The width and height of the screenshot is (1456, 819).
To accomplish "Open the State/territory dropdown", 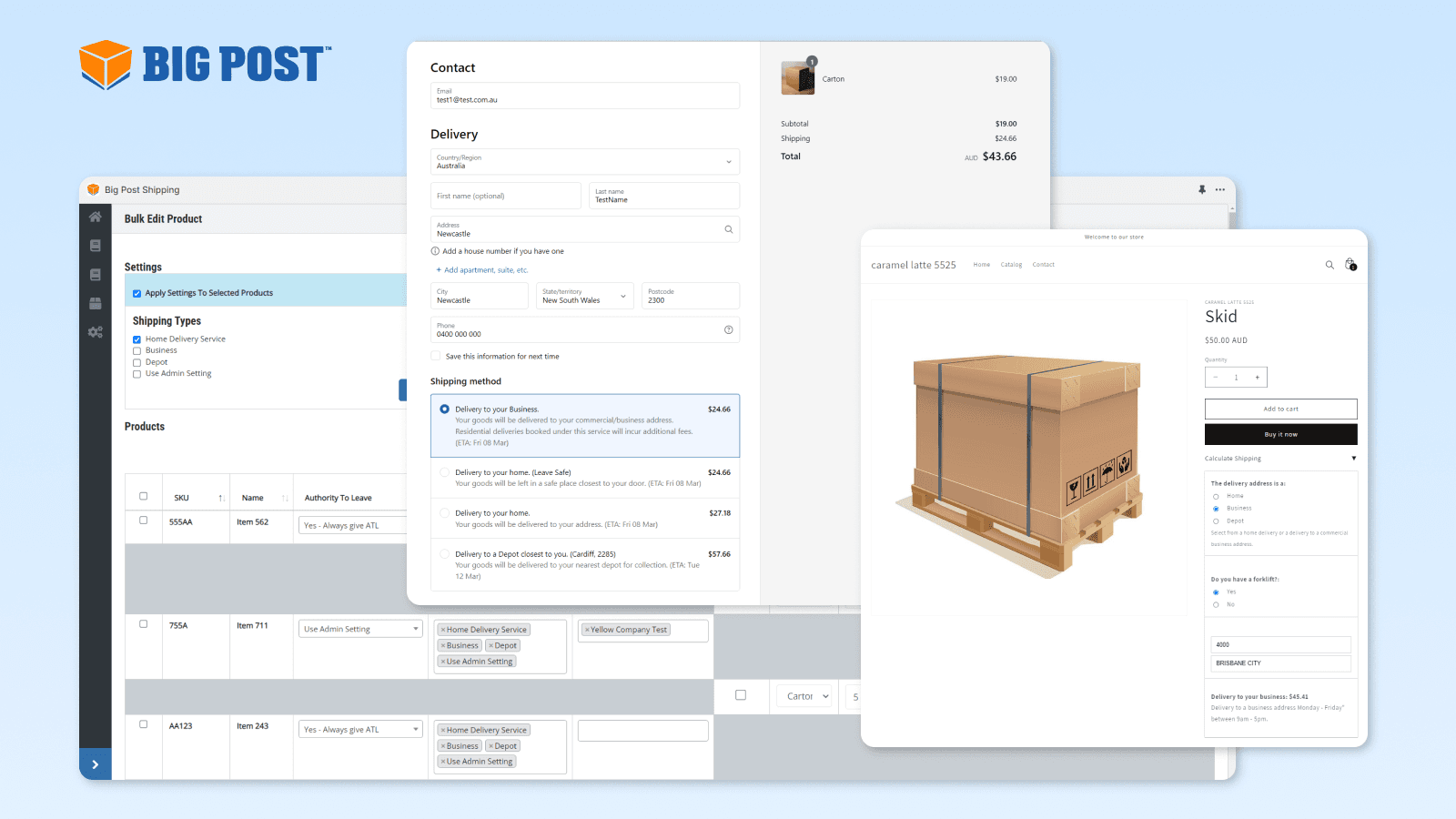I will pos(622,296).
